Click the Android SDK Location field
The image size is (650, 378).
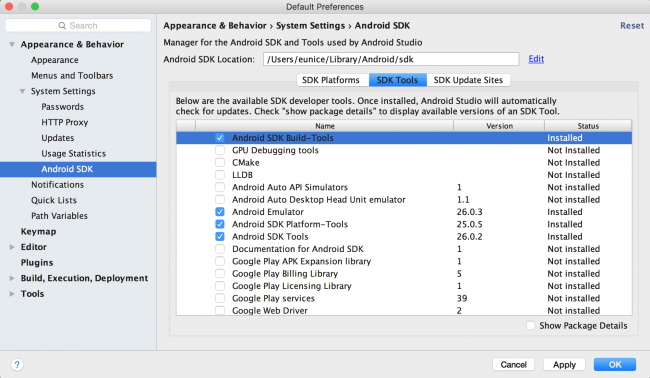(391, 59)
